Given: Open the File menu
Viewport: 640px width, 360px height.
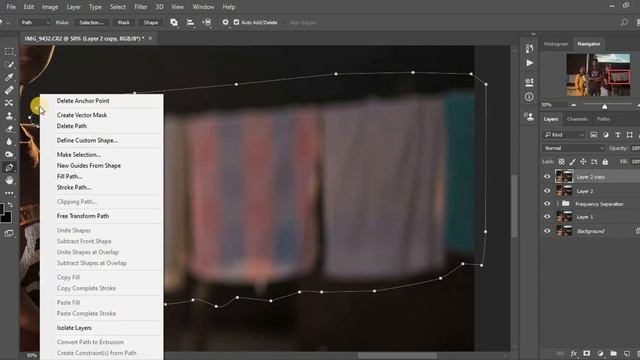Looking at the screenshot, I should pos(11,7).
